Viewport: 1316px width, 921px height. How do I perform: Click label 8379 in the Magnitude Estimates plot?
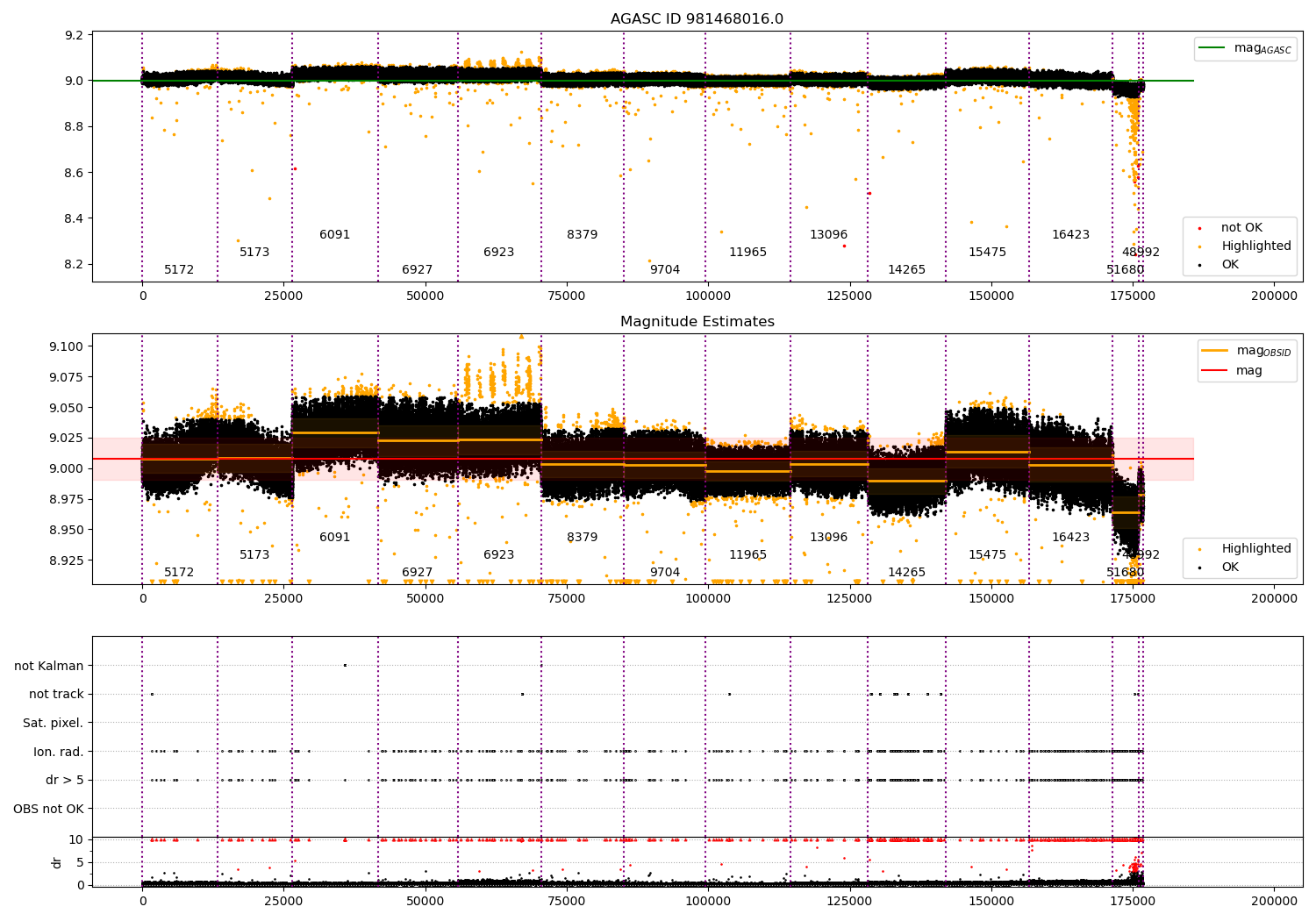[582, 538]
